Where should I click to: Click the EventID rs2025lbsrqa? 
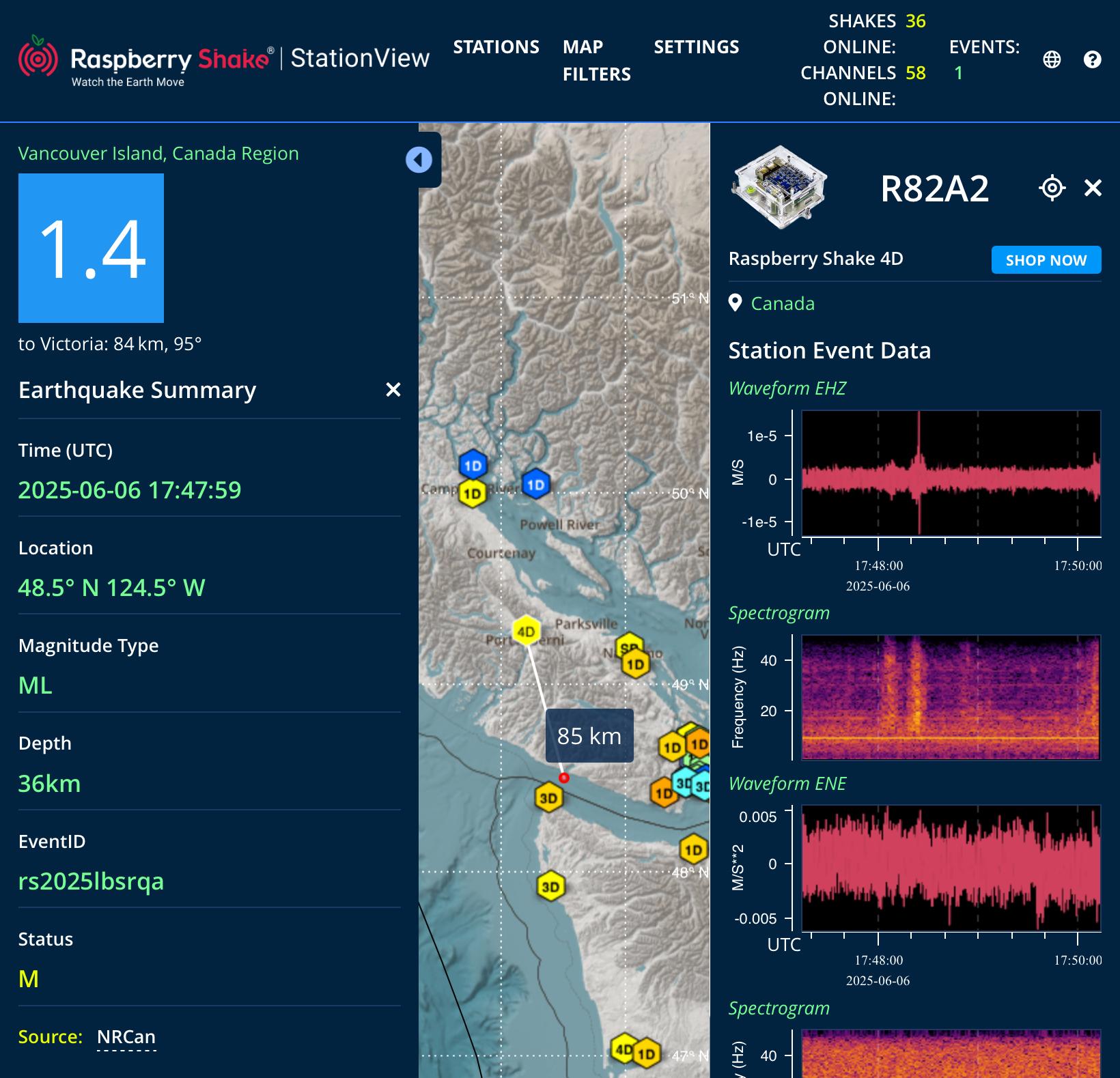click(91, 881)
